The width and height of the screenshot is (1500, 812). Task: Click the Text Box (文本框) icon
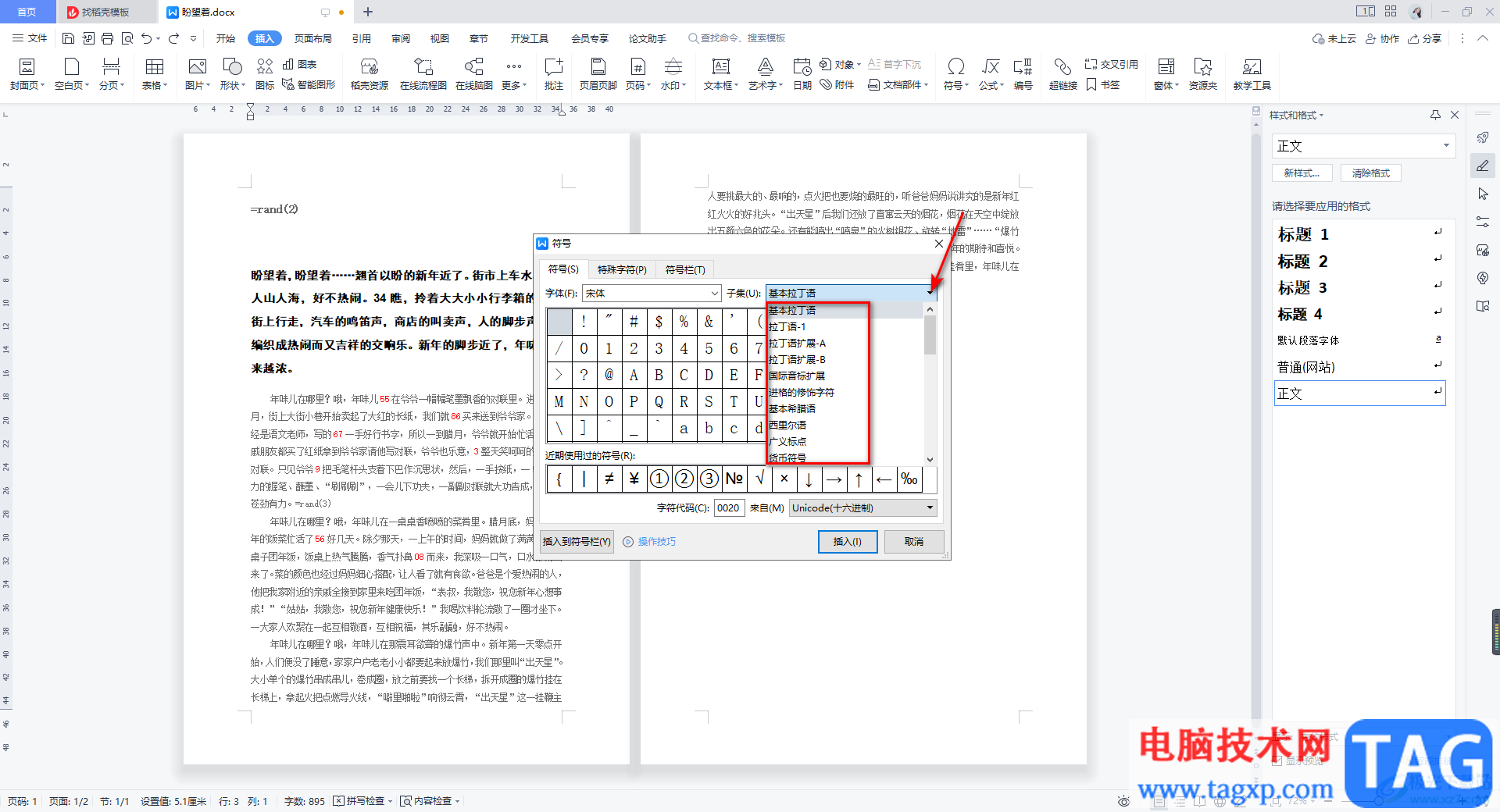click(720, 66)
